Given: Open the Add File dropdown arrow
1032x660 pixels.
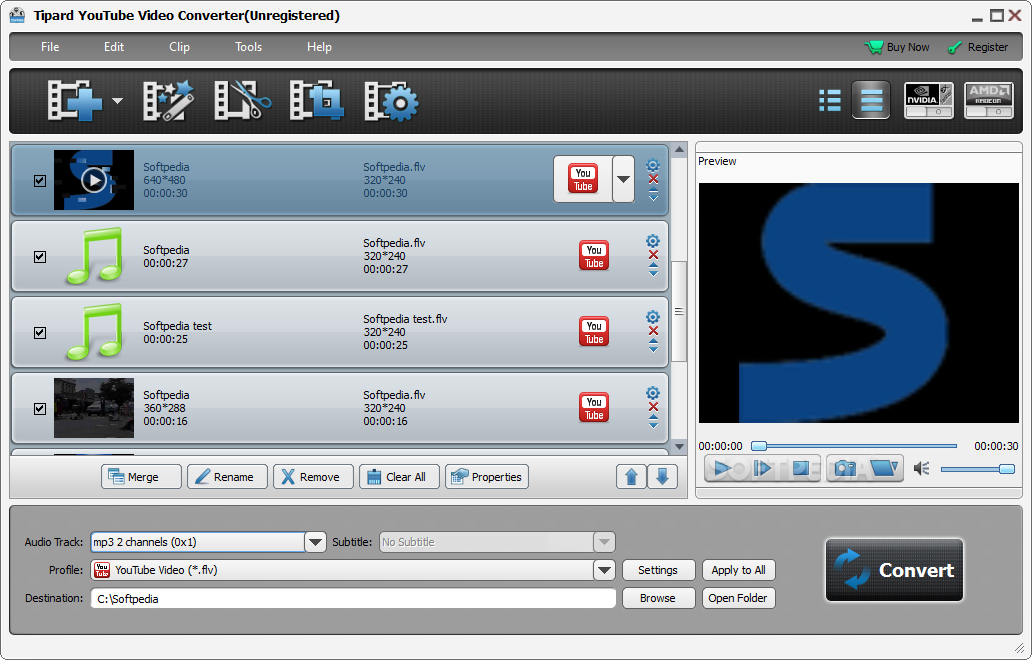Looking at the screenshot, I should [117, 101].
